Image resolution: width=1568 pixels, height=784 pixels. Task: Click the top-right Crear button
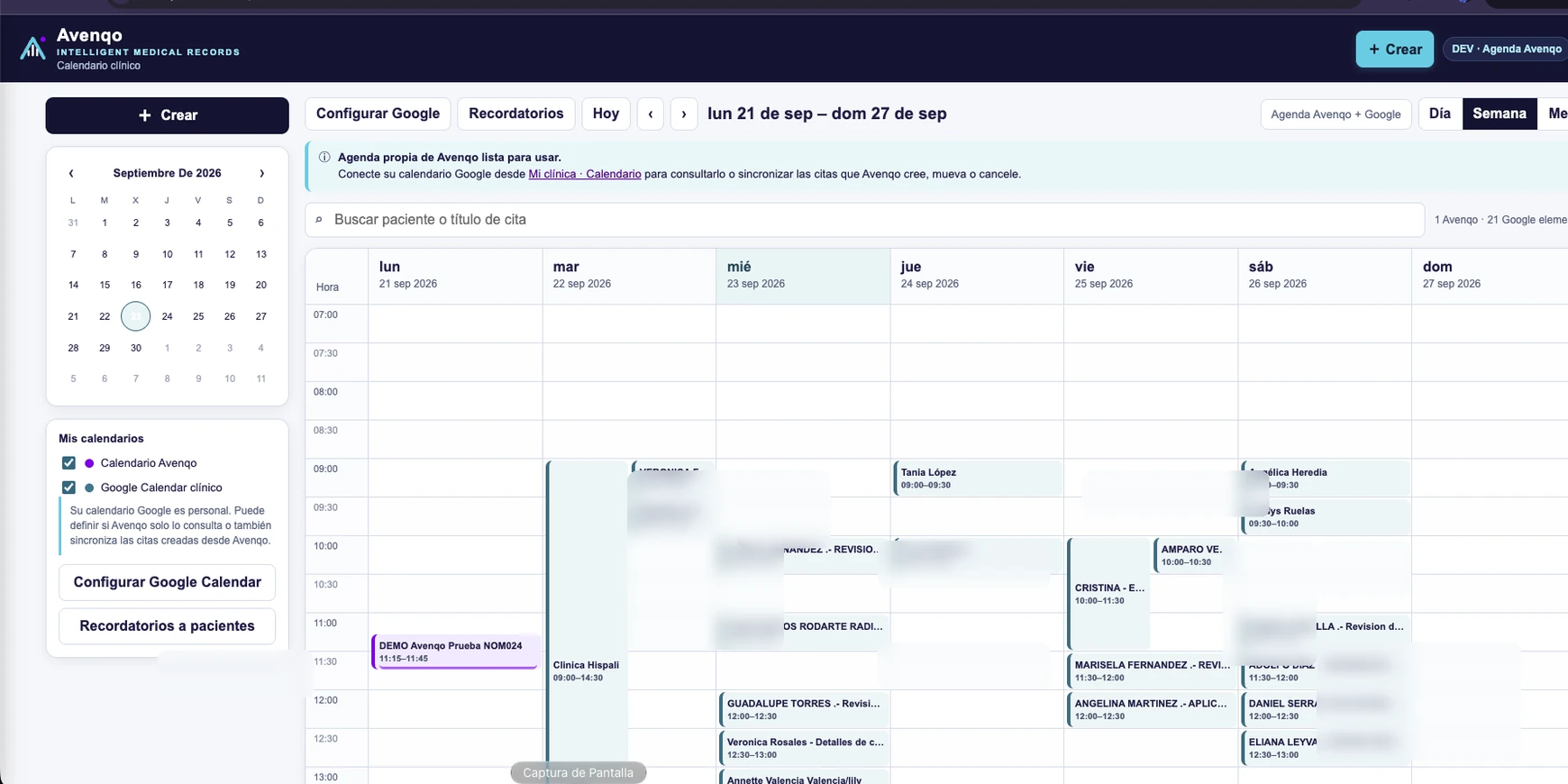click(1395, 49)
